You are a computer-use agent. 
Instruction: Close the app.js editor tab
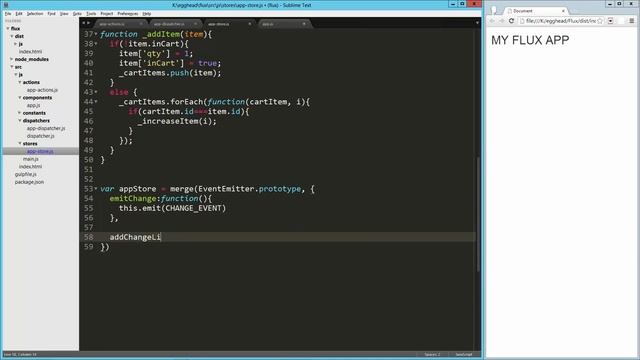tap(304, 24)
